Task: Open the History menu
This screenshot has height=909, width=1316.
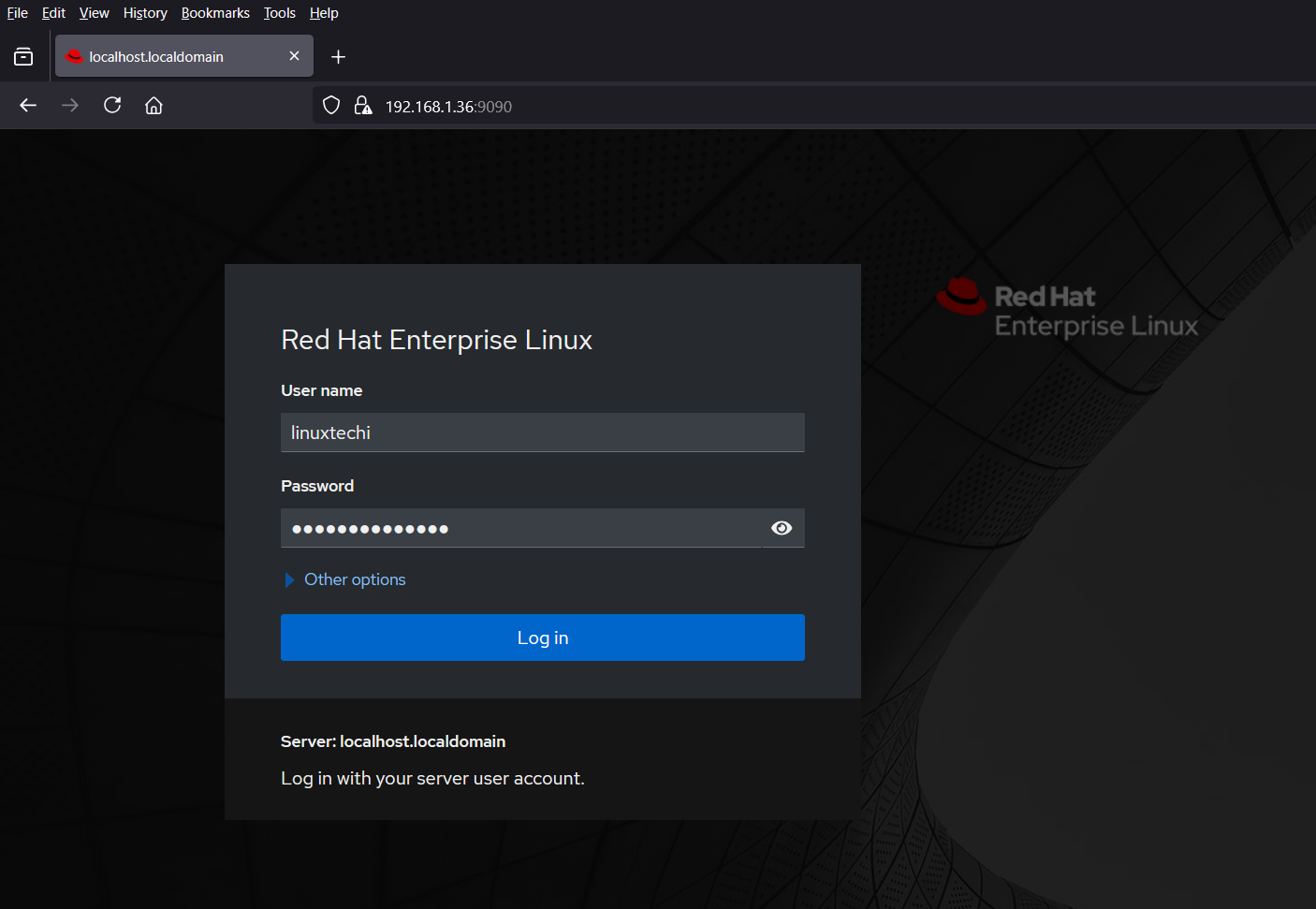Action: pos(145,13)
